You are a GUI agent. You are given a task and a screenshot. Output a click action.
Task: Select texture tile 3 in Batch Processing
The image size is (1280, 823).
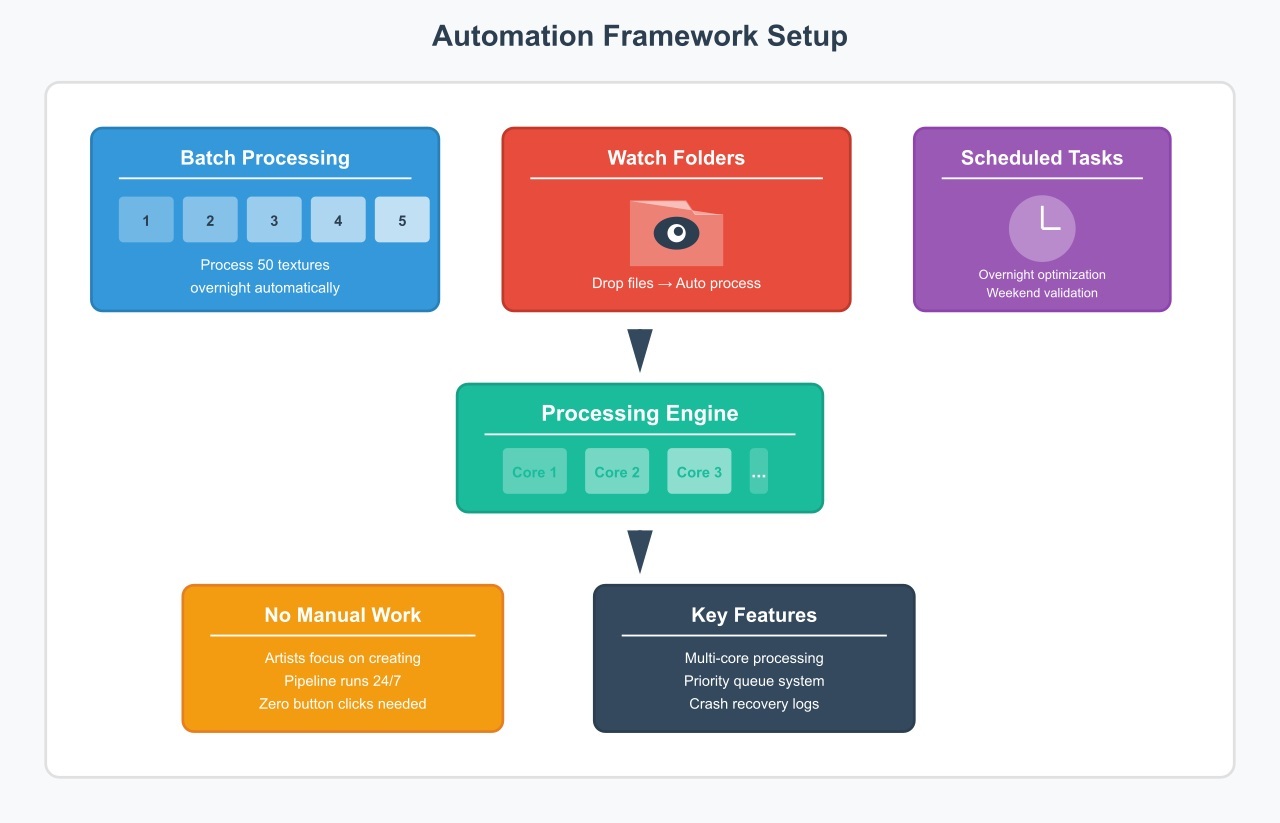(x=274, y=219)
